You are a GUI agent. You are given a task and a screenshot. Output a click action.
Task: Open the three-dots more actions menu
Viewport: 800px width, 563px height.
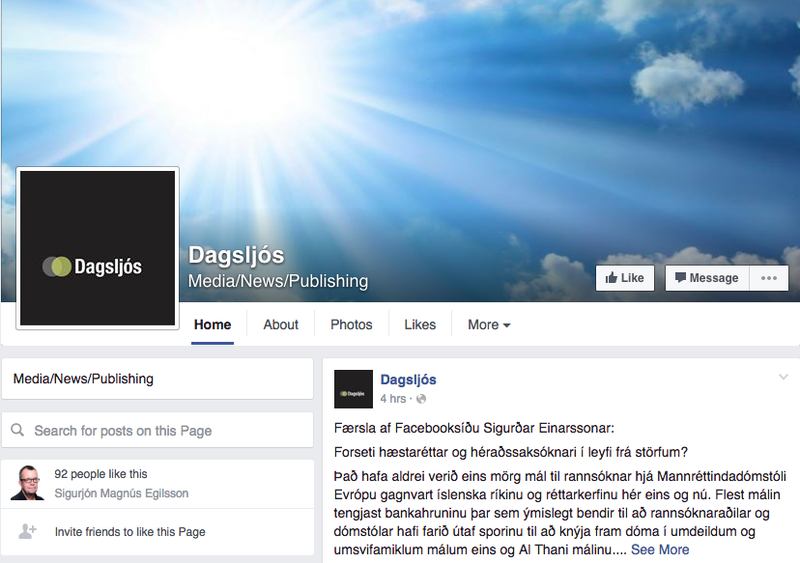(769, 278)
